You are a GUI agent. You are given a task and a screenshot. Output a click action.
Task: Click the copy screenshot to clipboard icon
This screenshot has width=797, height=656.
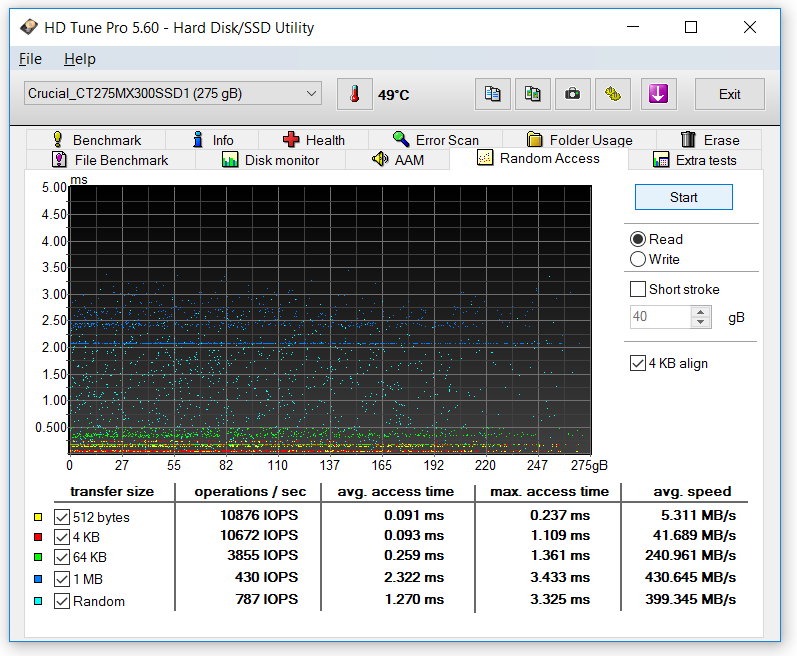(533, 94)
